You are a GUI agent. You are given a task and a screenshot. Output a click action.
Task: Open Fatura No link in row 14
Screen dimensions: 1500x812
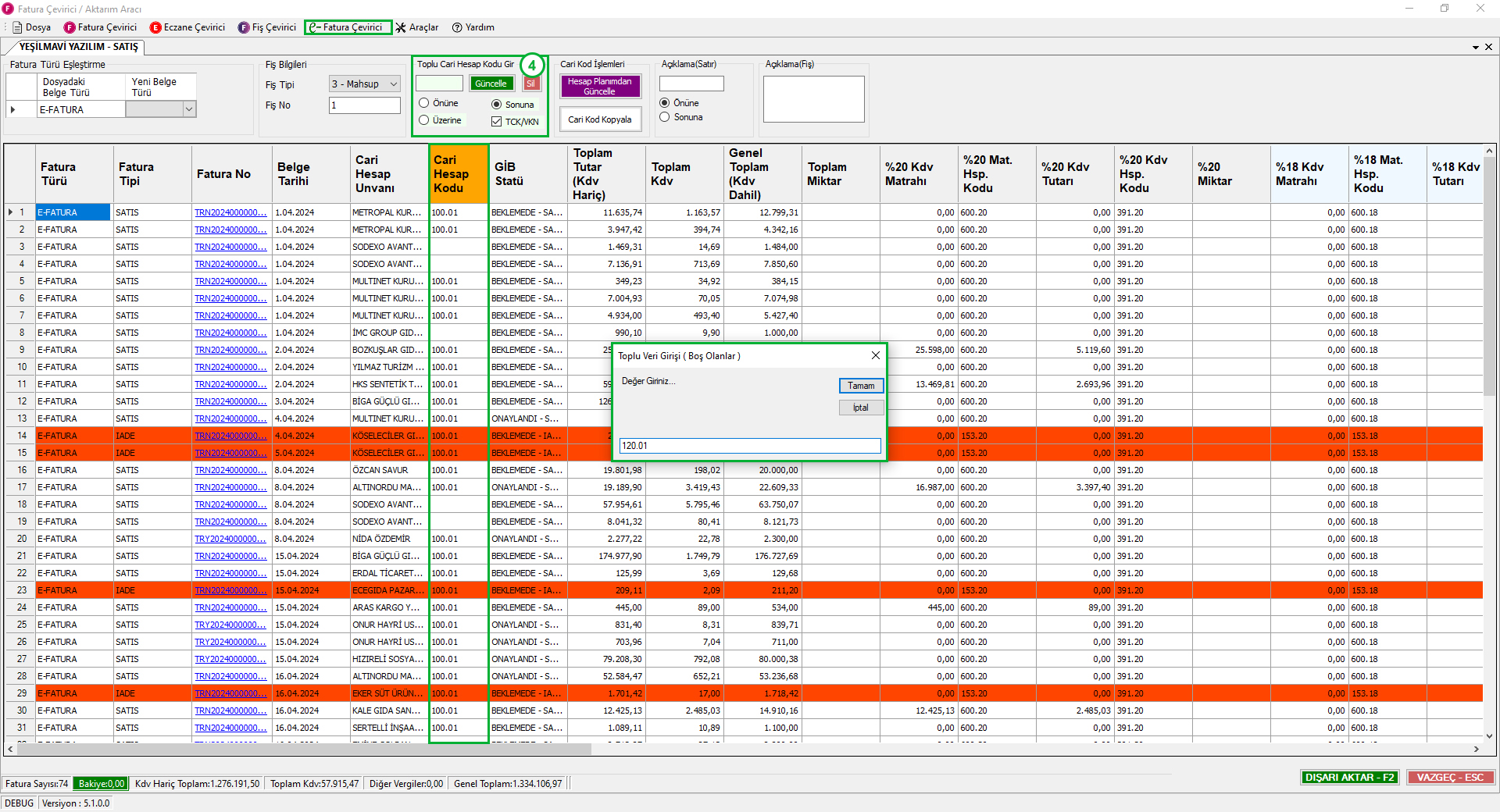pyautogui.click(x=230, y=436)
